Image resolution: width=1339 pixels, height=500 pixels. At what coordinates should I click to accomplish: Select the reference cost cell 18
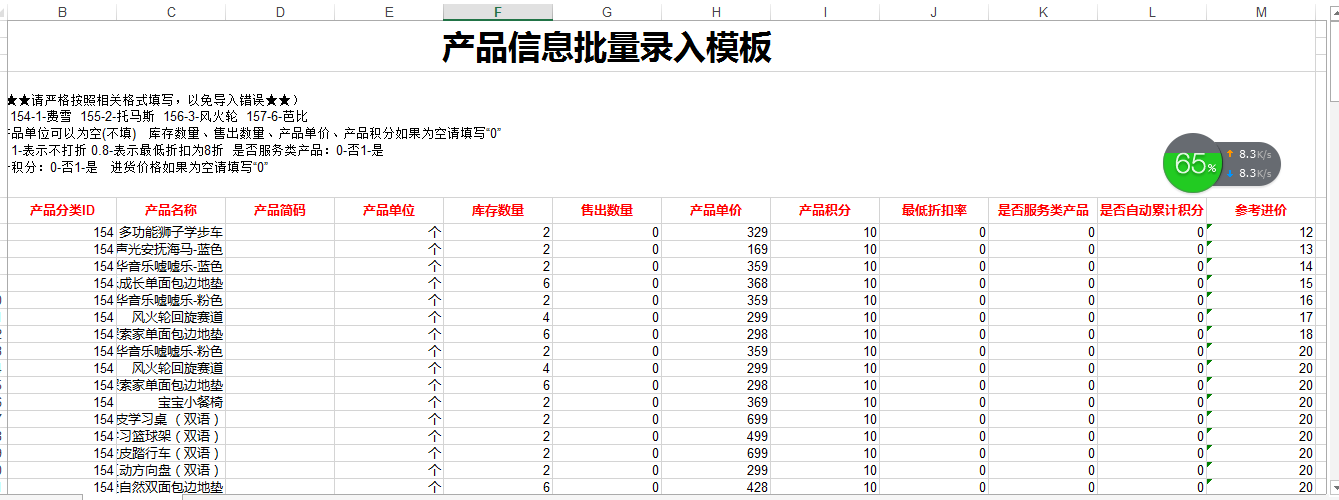(x=1261, y=334)
